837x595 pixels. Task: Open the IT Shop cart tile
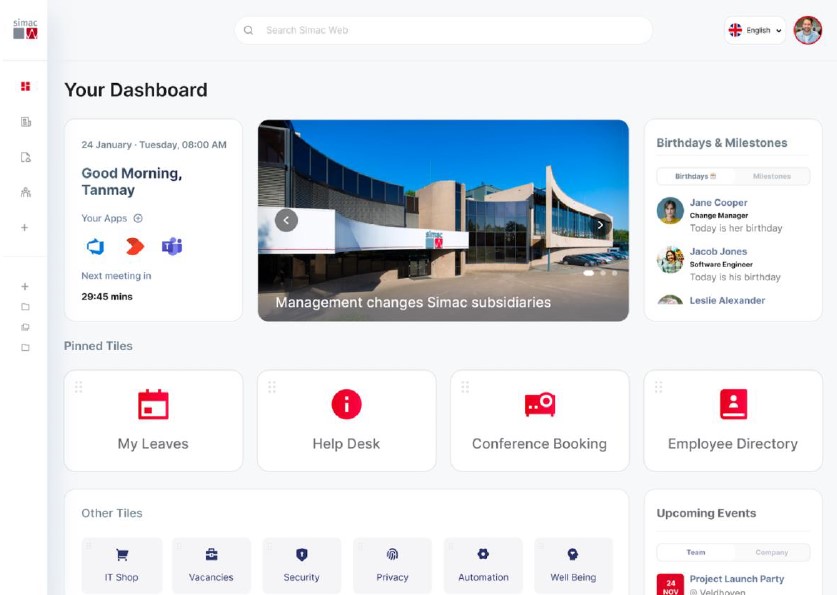[122, 566]
